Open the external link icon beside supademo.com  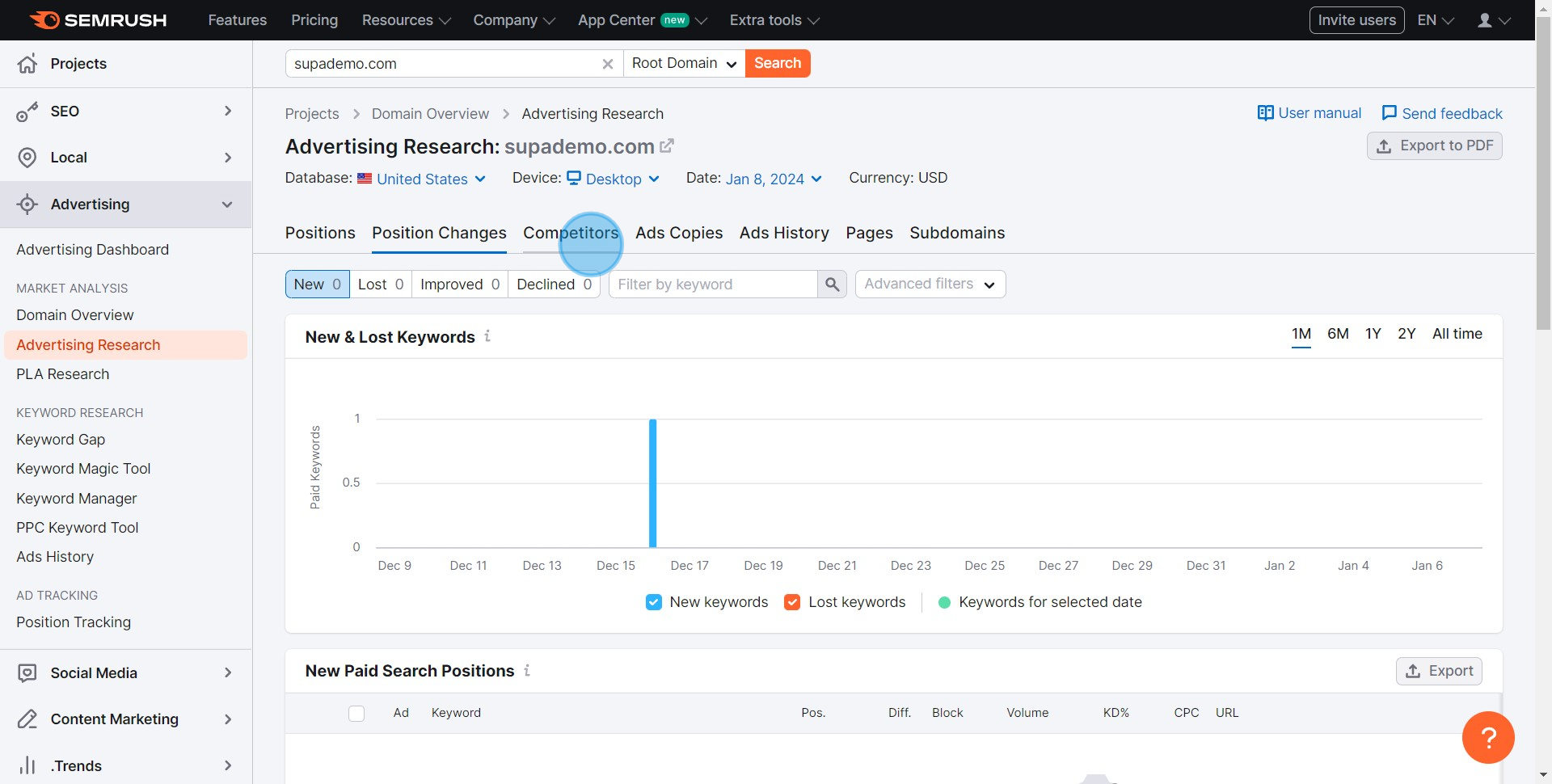[667, 146]
